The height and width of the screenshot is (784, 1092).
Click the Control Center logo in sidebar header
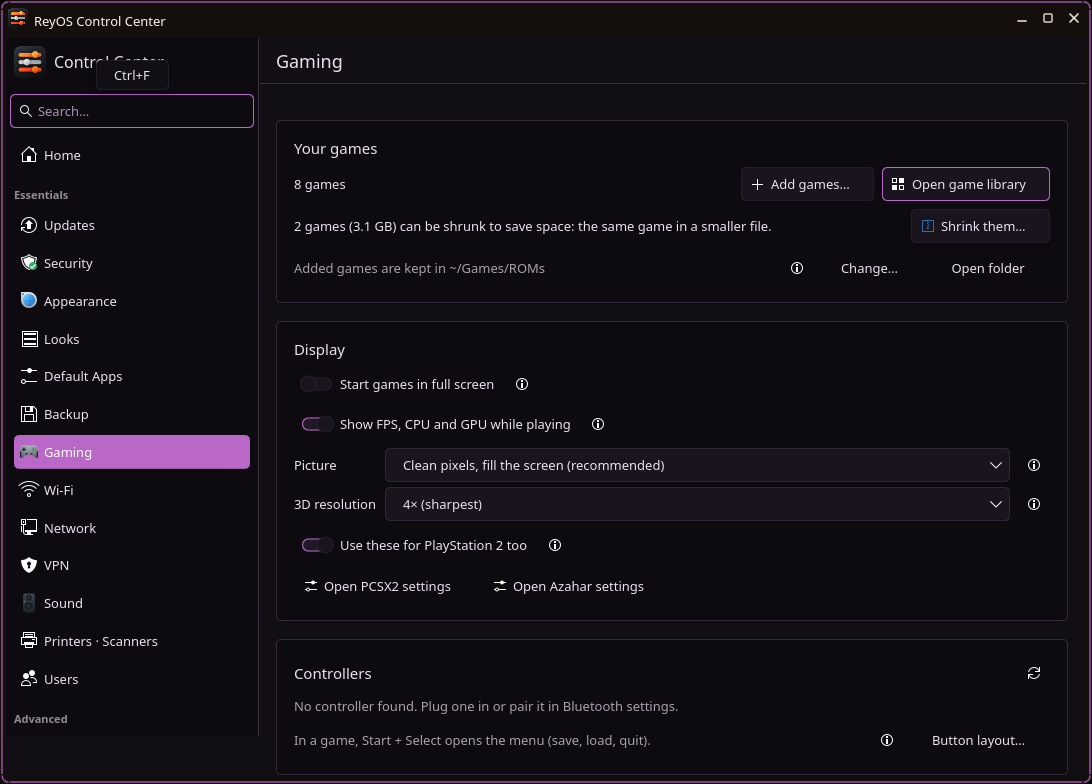click(30, 62)
